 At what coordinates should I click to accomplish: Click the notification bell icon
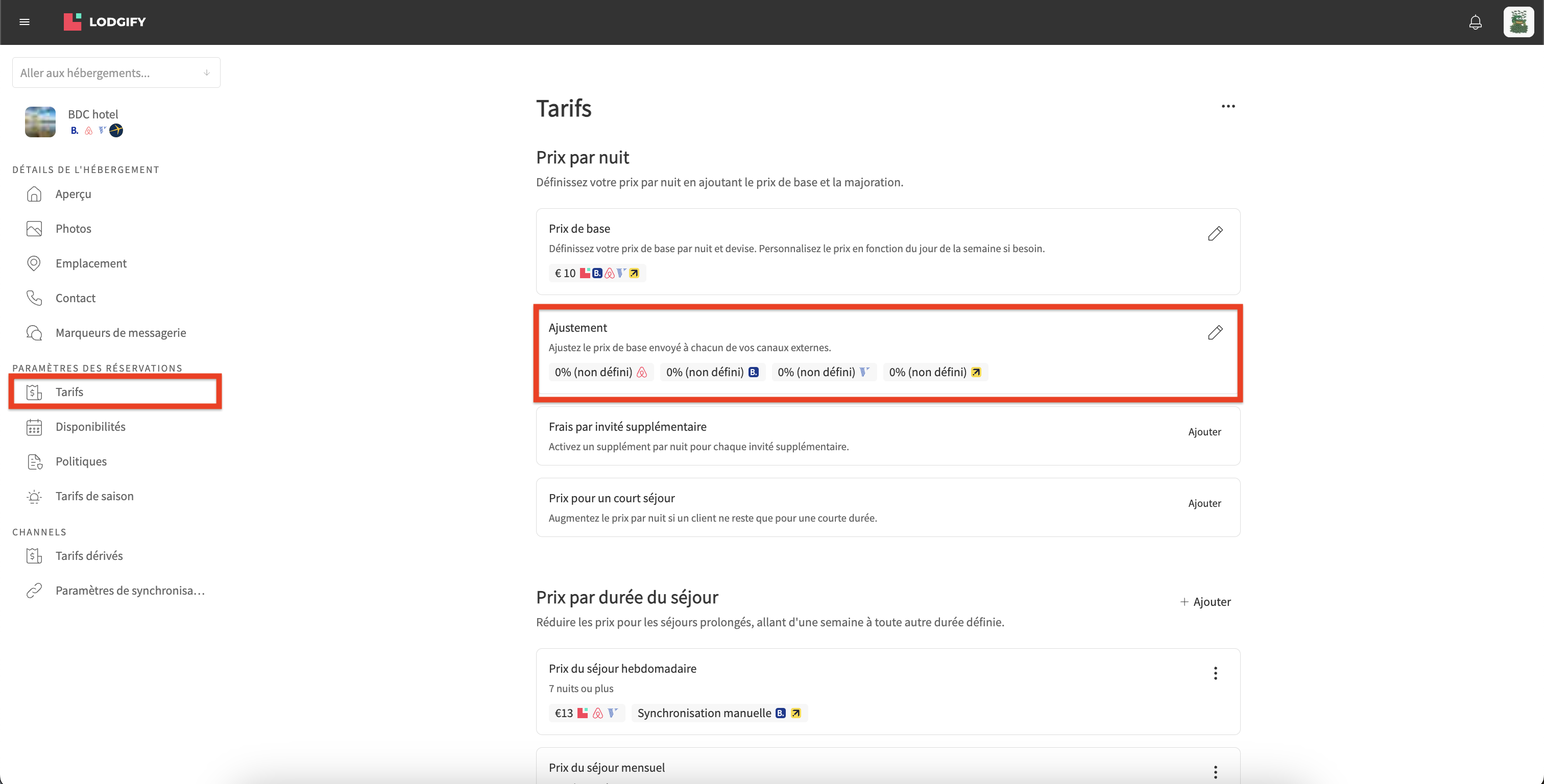[1475, 22]
